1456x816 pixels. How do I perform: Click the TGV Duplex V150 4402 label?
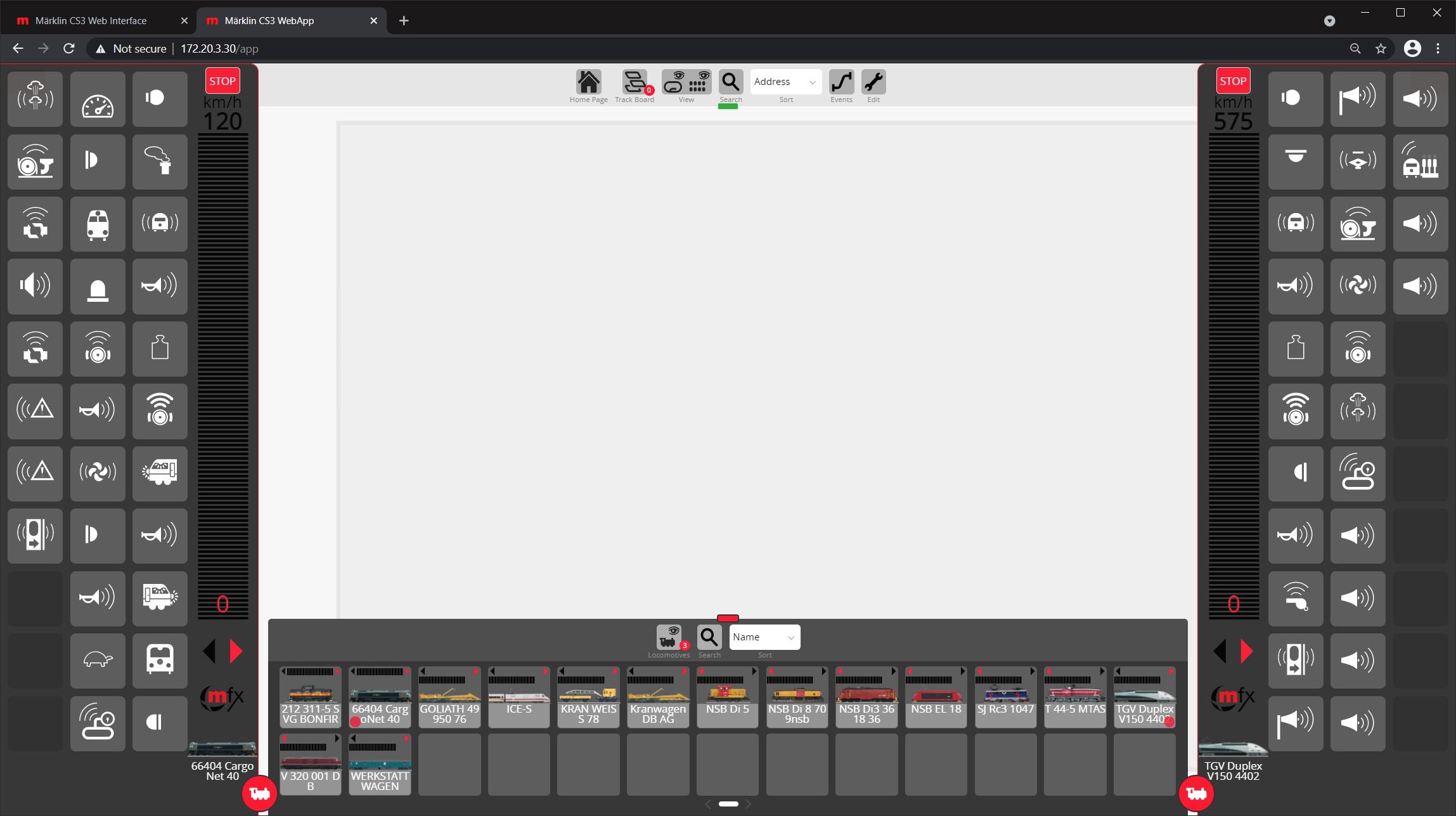click(1233, 771)
